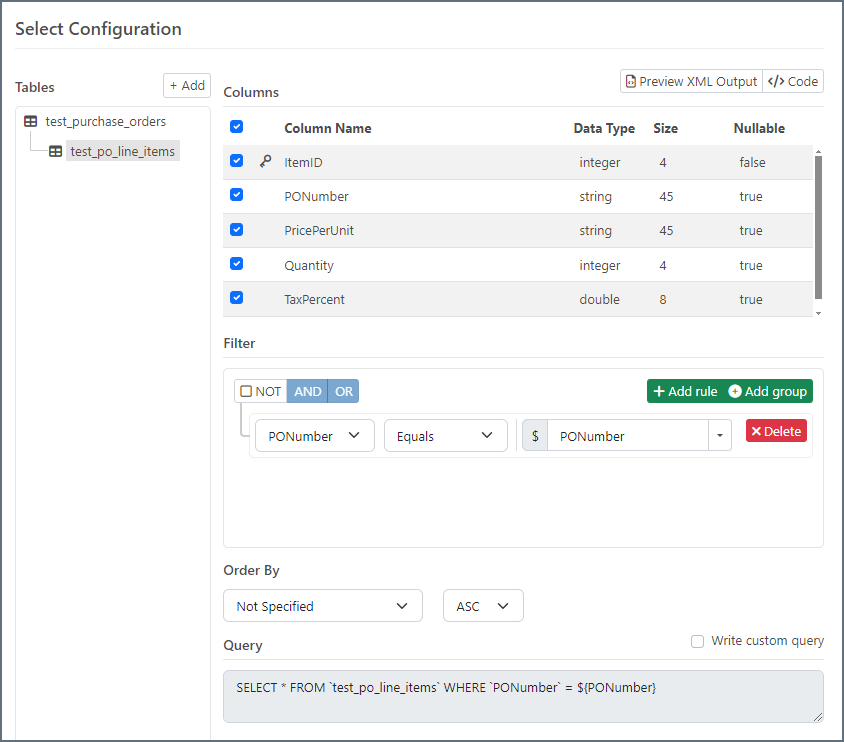Open the Equals operator dropdown
This screenshot has height=742, width=844.
tap(446, 436)
